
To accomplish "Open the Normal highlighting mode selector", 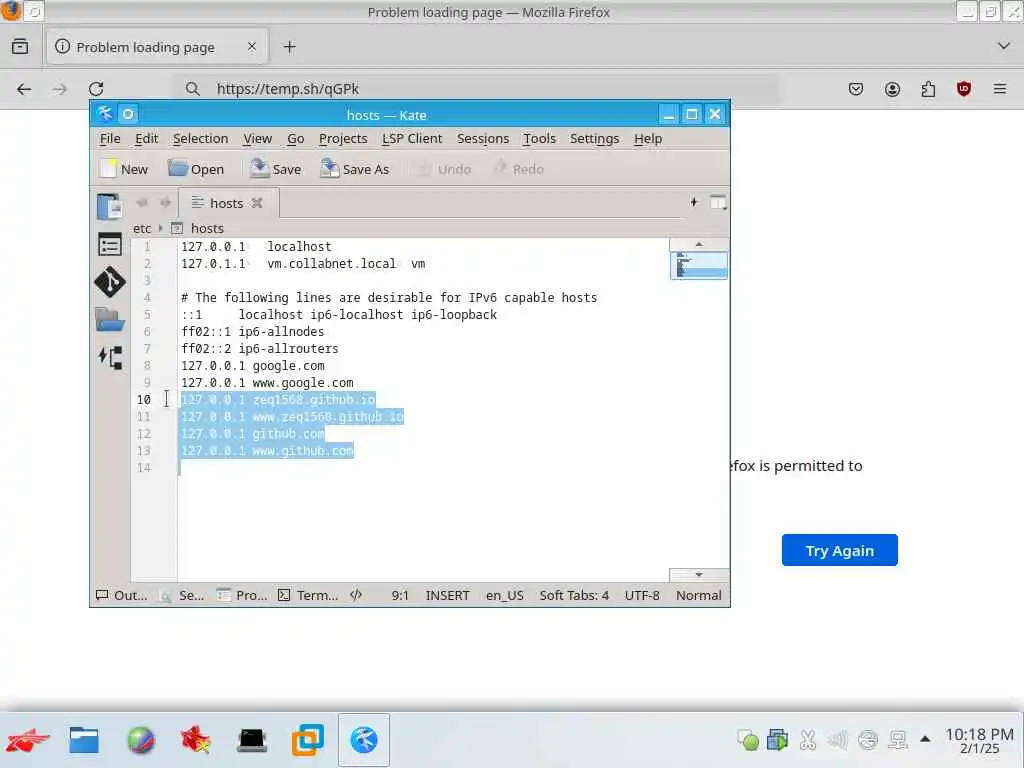I will click(699, 596).
